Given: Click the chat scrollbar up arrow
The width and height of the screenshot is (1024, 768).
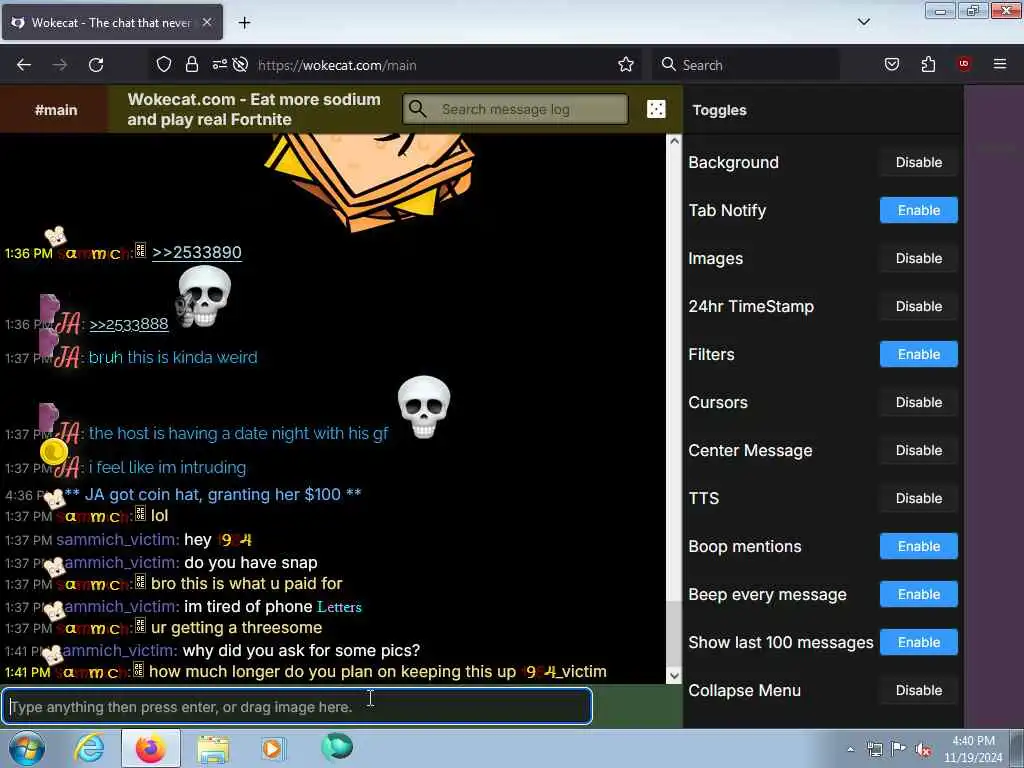Looking at the screenshot, I should point(674,141).
